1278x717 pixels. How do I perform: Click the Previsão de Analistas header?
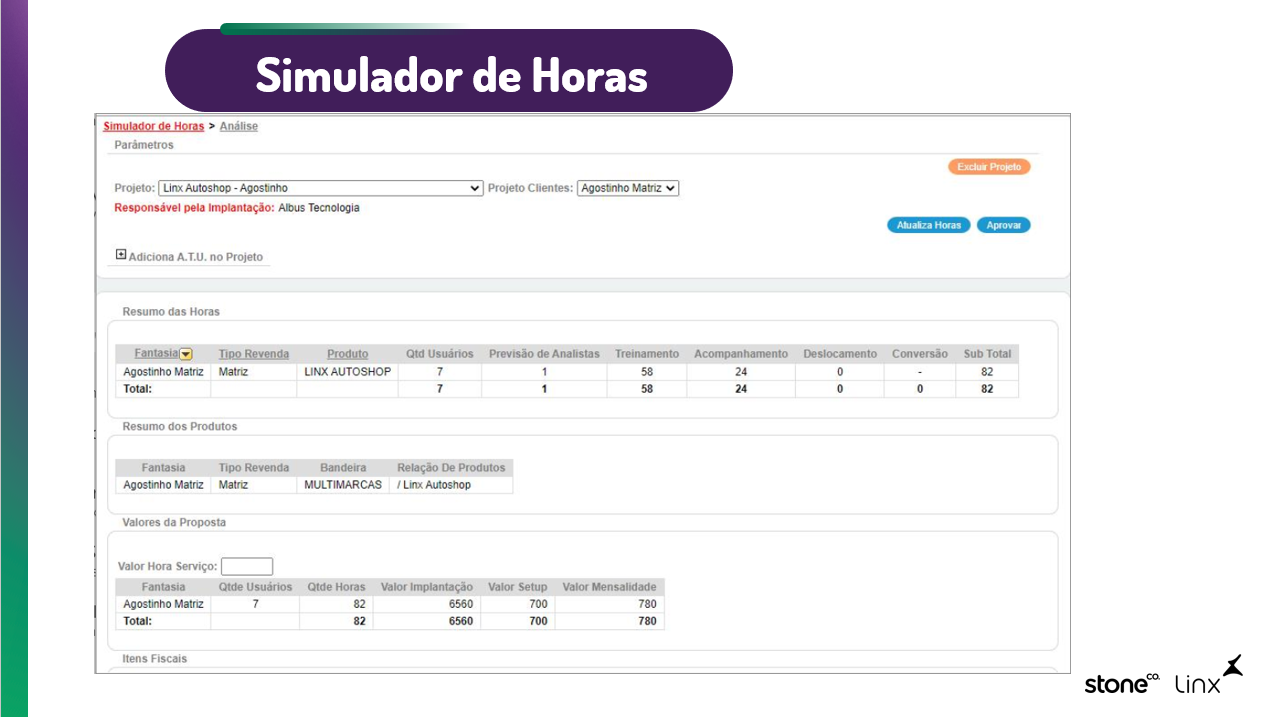544,354
